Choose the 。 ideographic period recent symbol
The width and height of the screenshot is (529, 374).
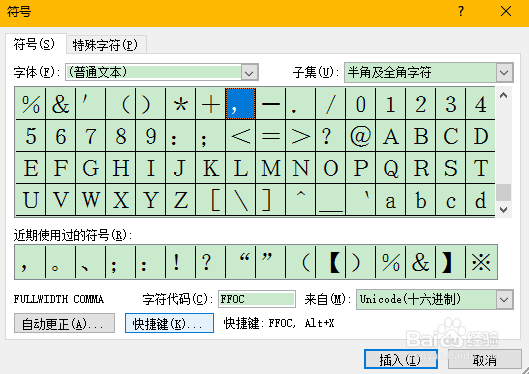coord(60,262)
